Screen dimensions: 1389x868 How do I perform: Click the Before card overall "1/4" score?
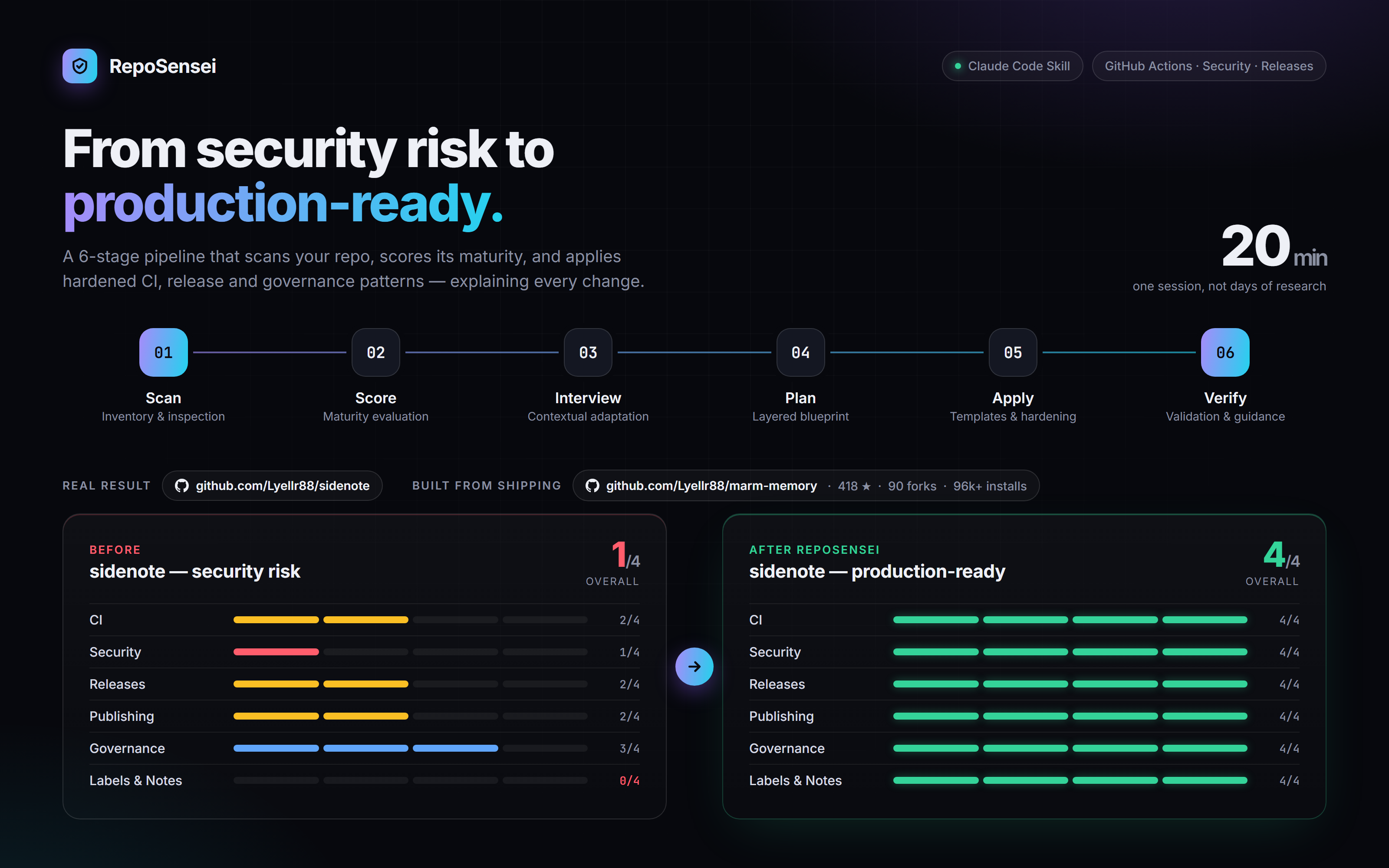click(x=625, y=555)
